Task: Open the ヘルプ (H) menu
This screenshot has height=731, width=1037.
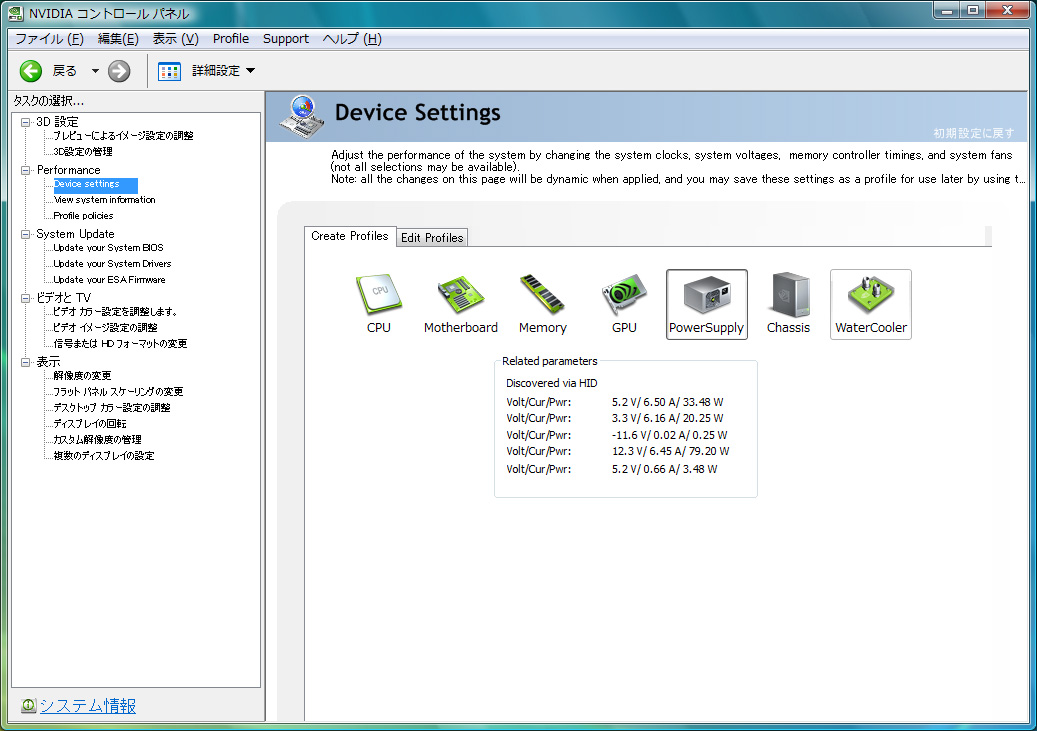Action: click(x=352, y=39)
